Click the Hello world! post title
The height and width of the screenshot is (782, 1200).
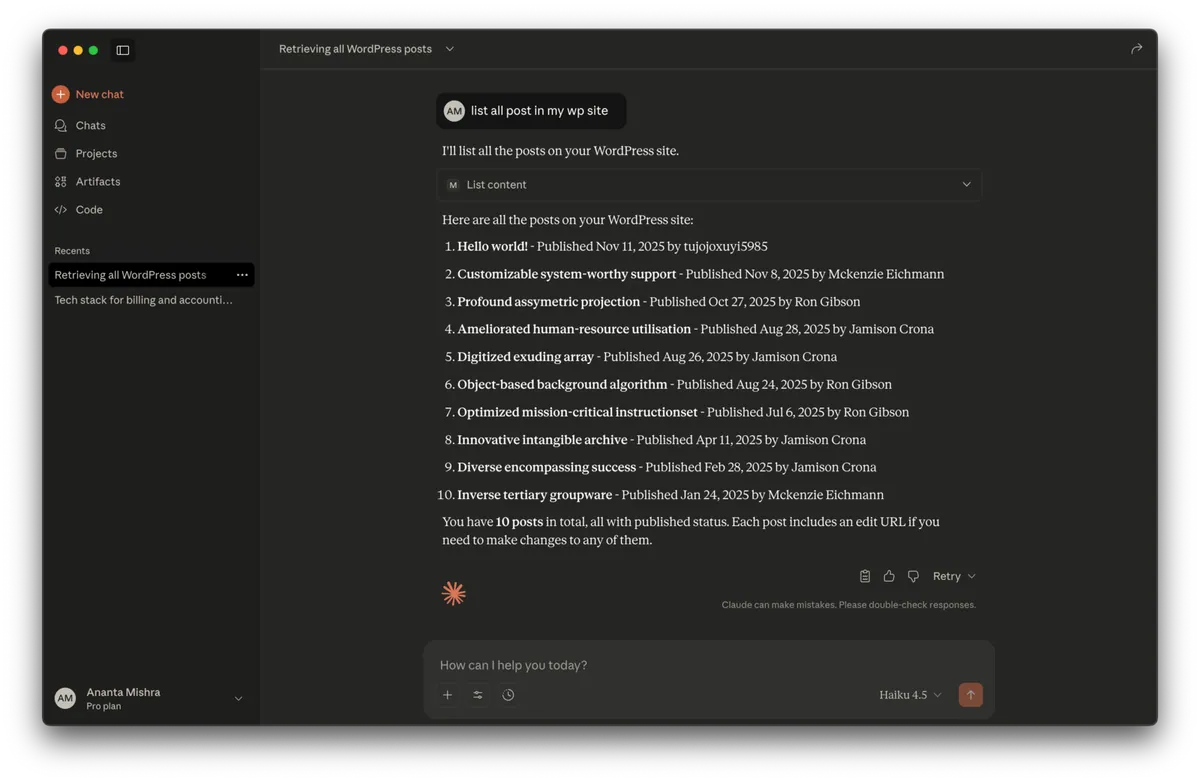coord(492,246)
